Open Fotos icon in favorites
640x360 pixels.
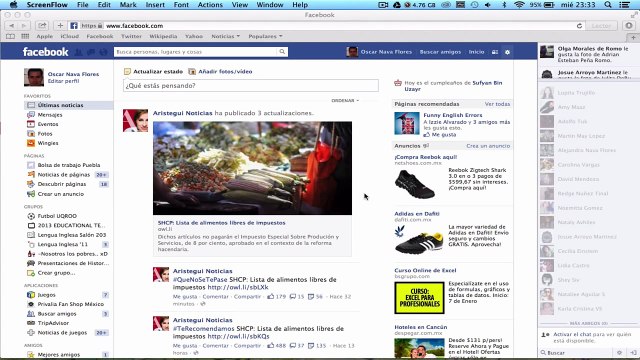pos(31,133)
